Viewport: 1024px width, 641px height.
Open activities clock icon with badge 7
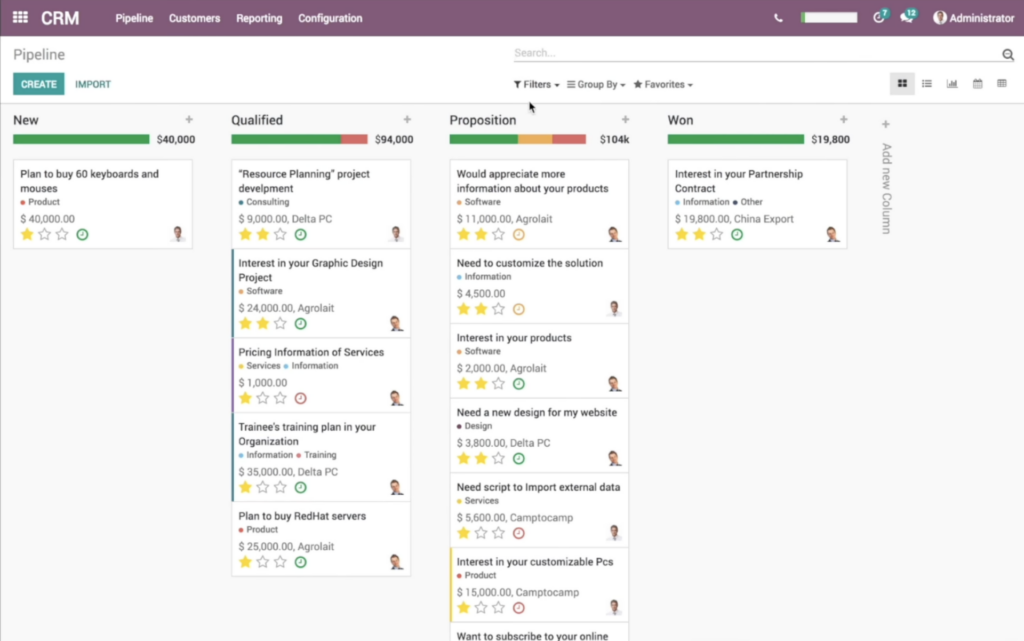click(880, 17)
